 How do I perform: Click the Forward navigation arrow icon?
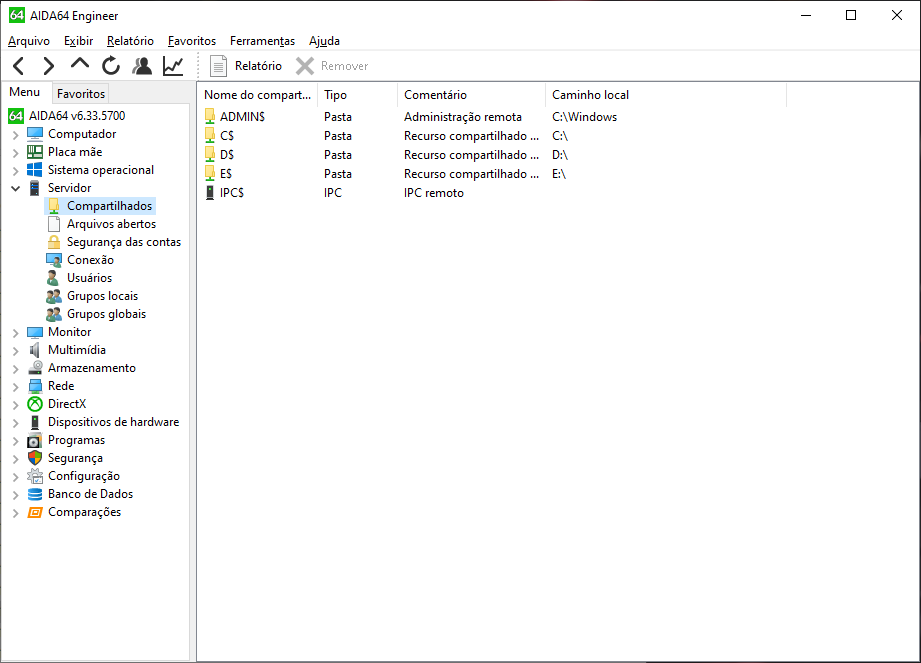click(x=49, y=66)
